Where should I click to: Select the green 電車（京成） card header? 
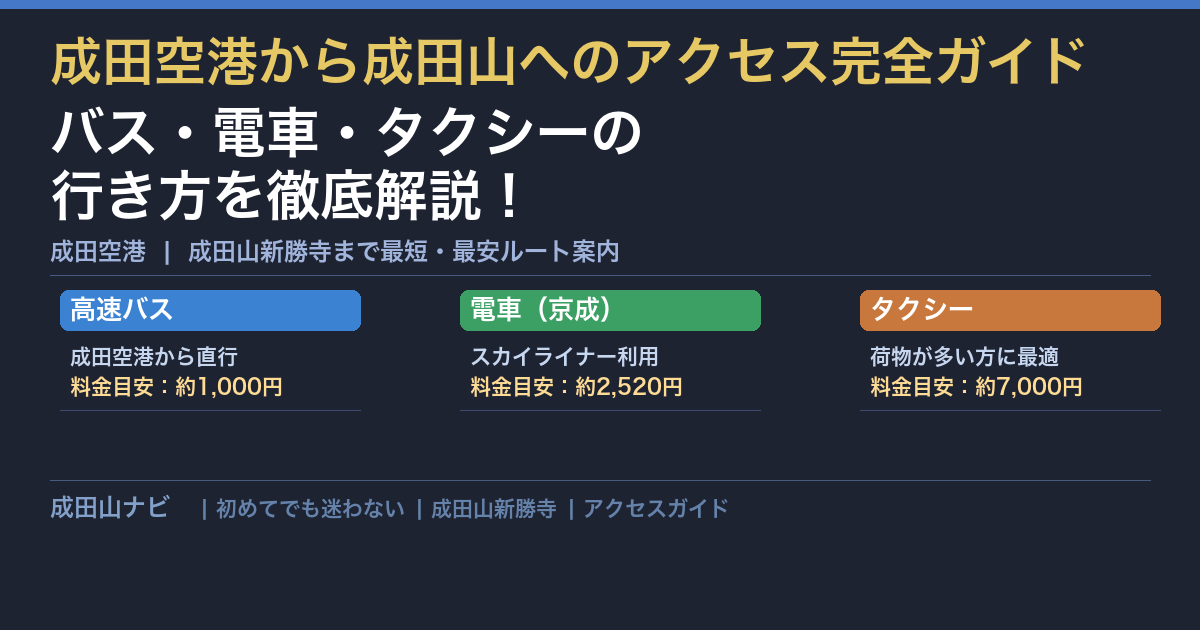(610, 310)
